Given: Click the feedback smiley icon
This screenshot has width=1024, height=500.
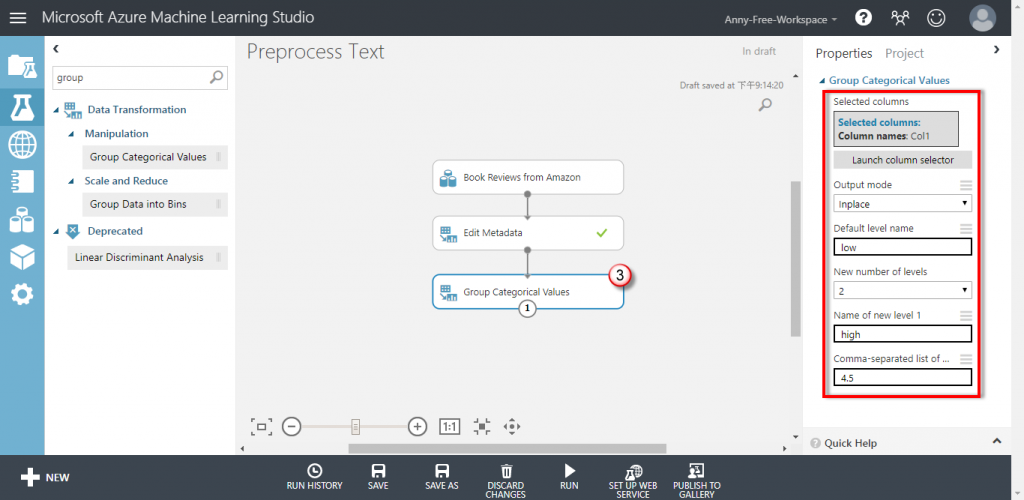Looking at the screenshot, I should 936,18.
